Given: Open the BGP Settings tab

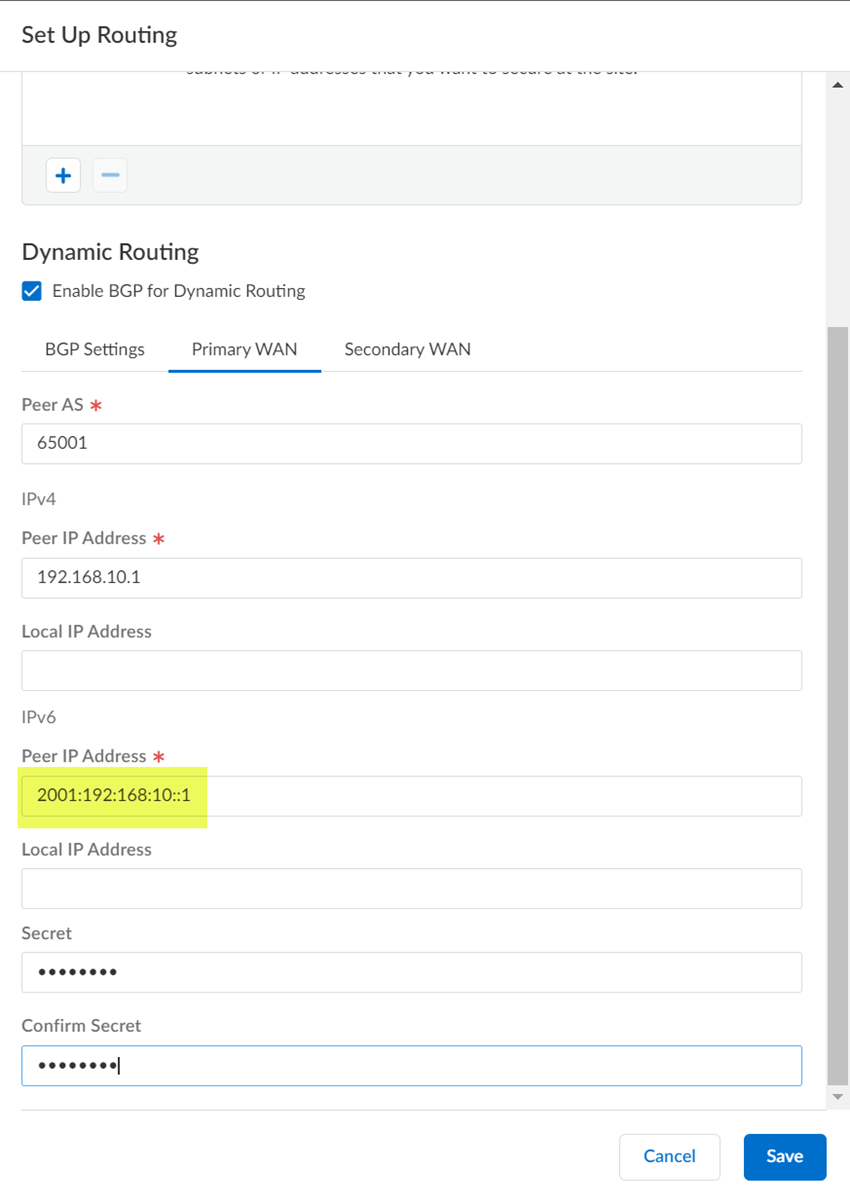Looking at the screenshot, I should 95,349.
